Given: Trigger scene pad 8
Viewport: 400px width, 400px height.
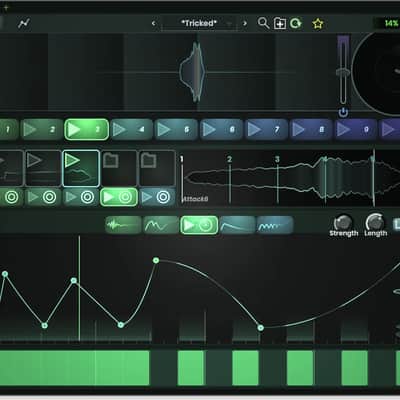Looking at the screenshot, I should [311, 129].
